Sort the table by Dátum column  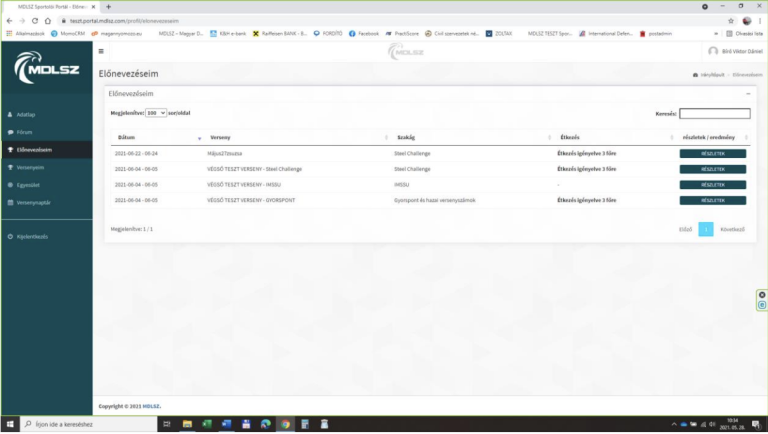click(127, 137)
